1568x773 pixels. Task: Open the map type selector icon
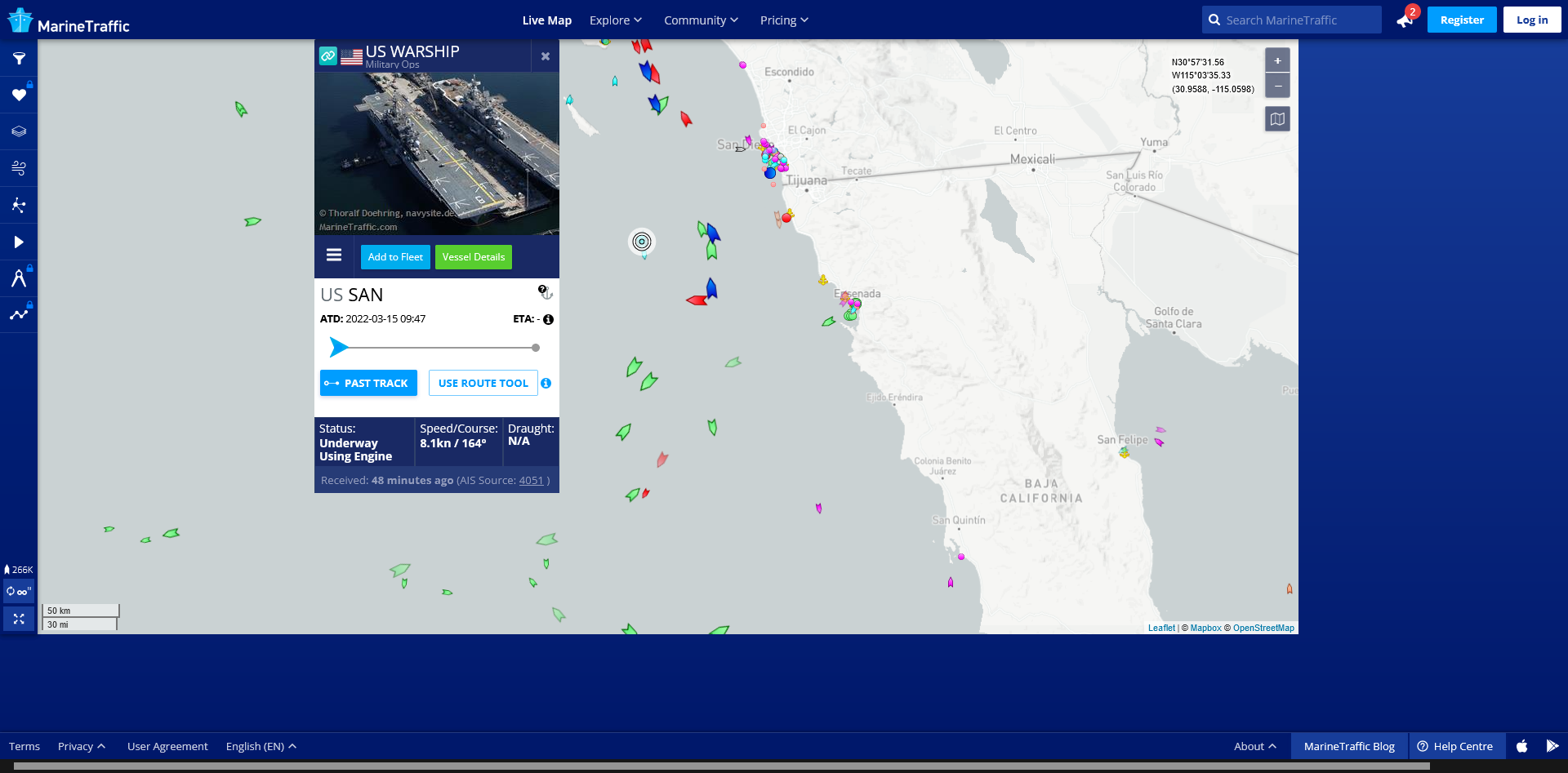click(x=1277, y=119)
